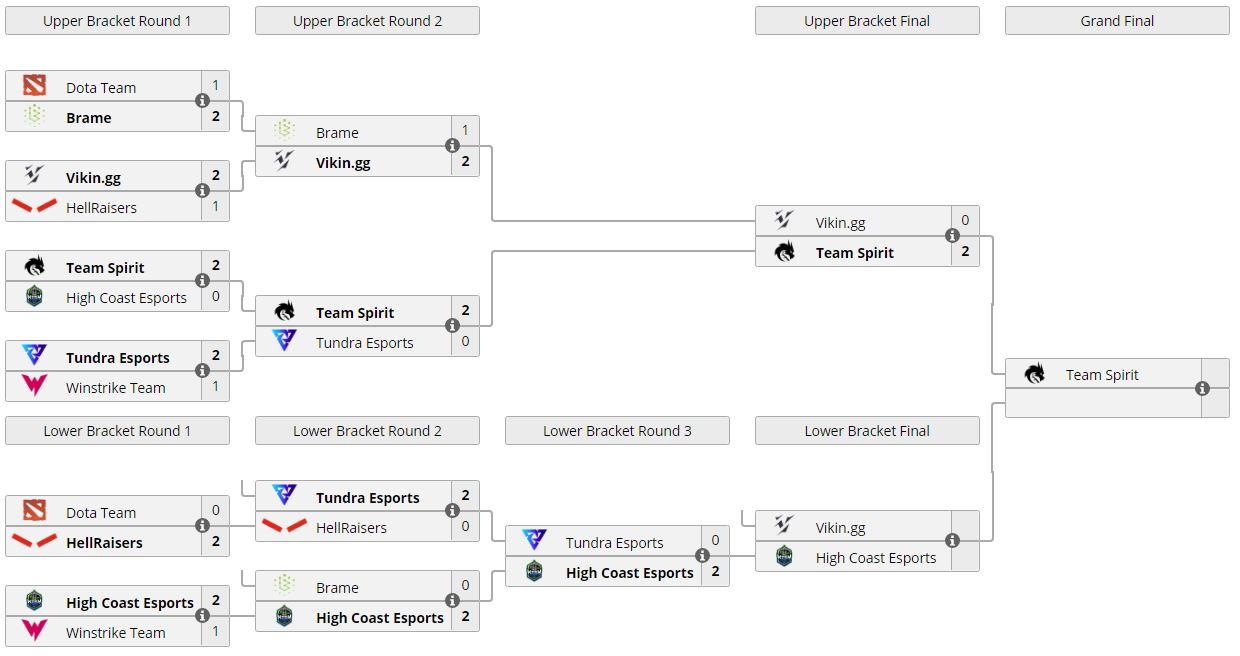Open info for Brame vs Vikin.gg Round 2
The image size is (1240, 656).
452,146
